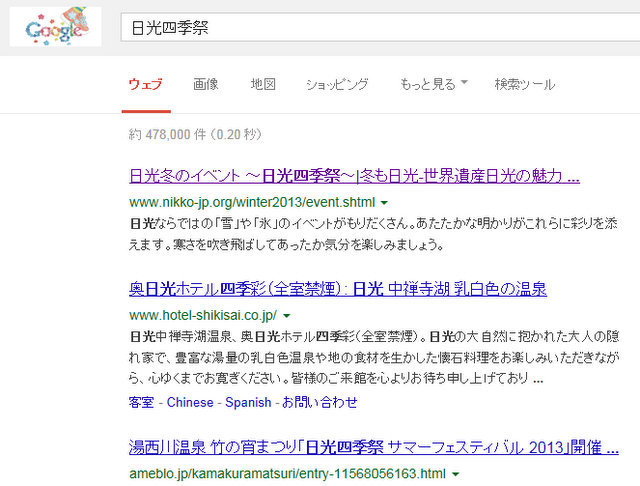Open 検索ツール search tools
640x486 pixels.
click(524, 84)
